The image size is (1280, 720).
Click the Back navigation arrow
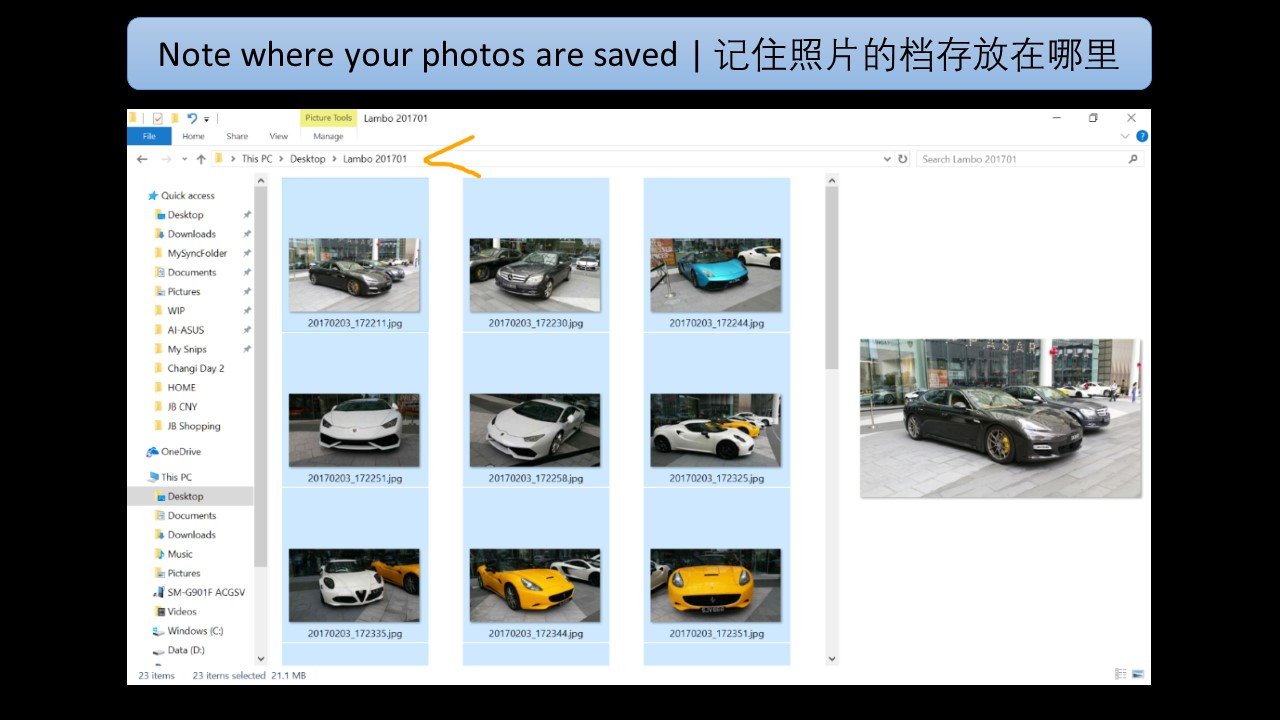point(142,159)
